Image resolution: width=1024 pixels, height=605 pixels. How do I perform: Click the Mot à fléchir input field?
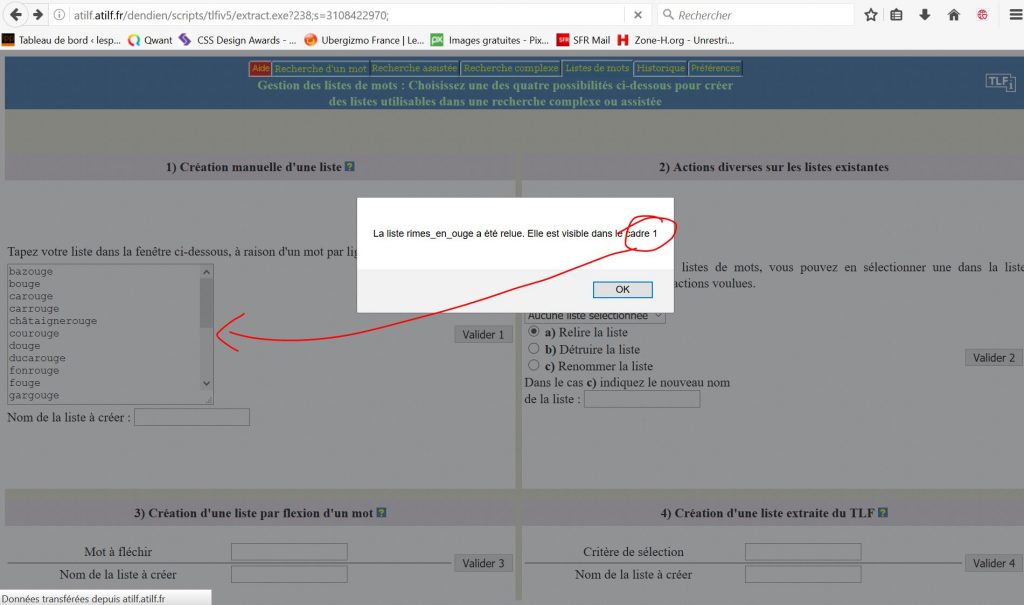click(289, 552)
